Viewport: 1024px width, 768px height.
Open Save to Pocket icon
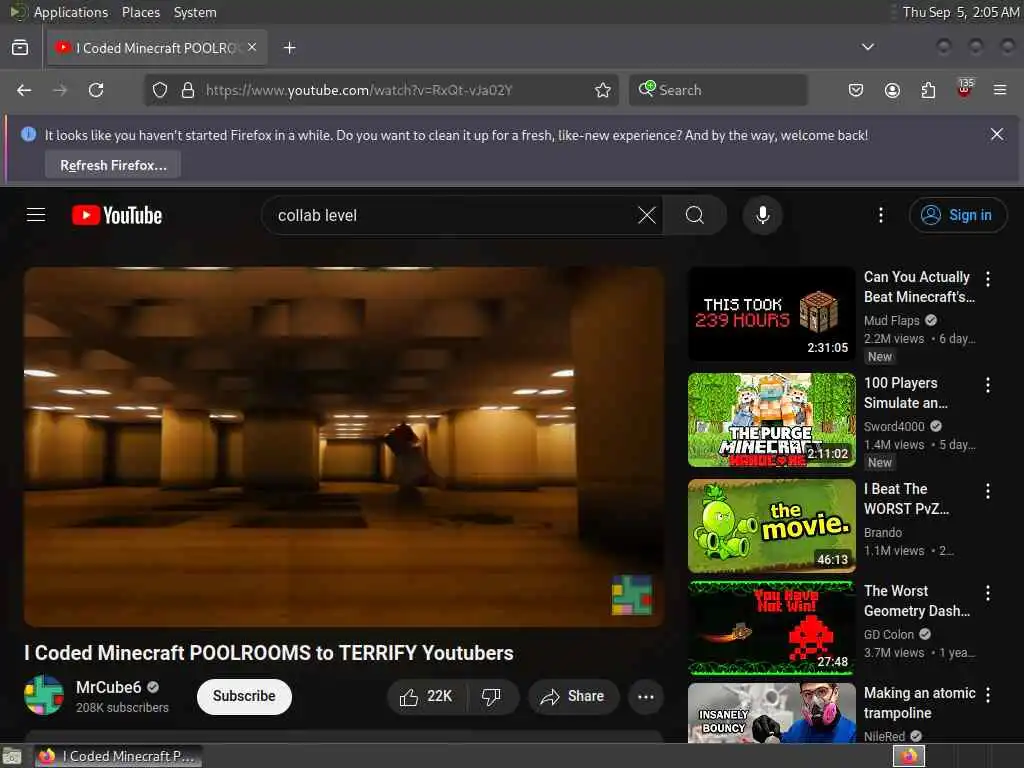[x=856, y=89]
